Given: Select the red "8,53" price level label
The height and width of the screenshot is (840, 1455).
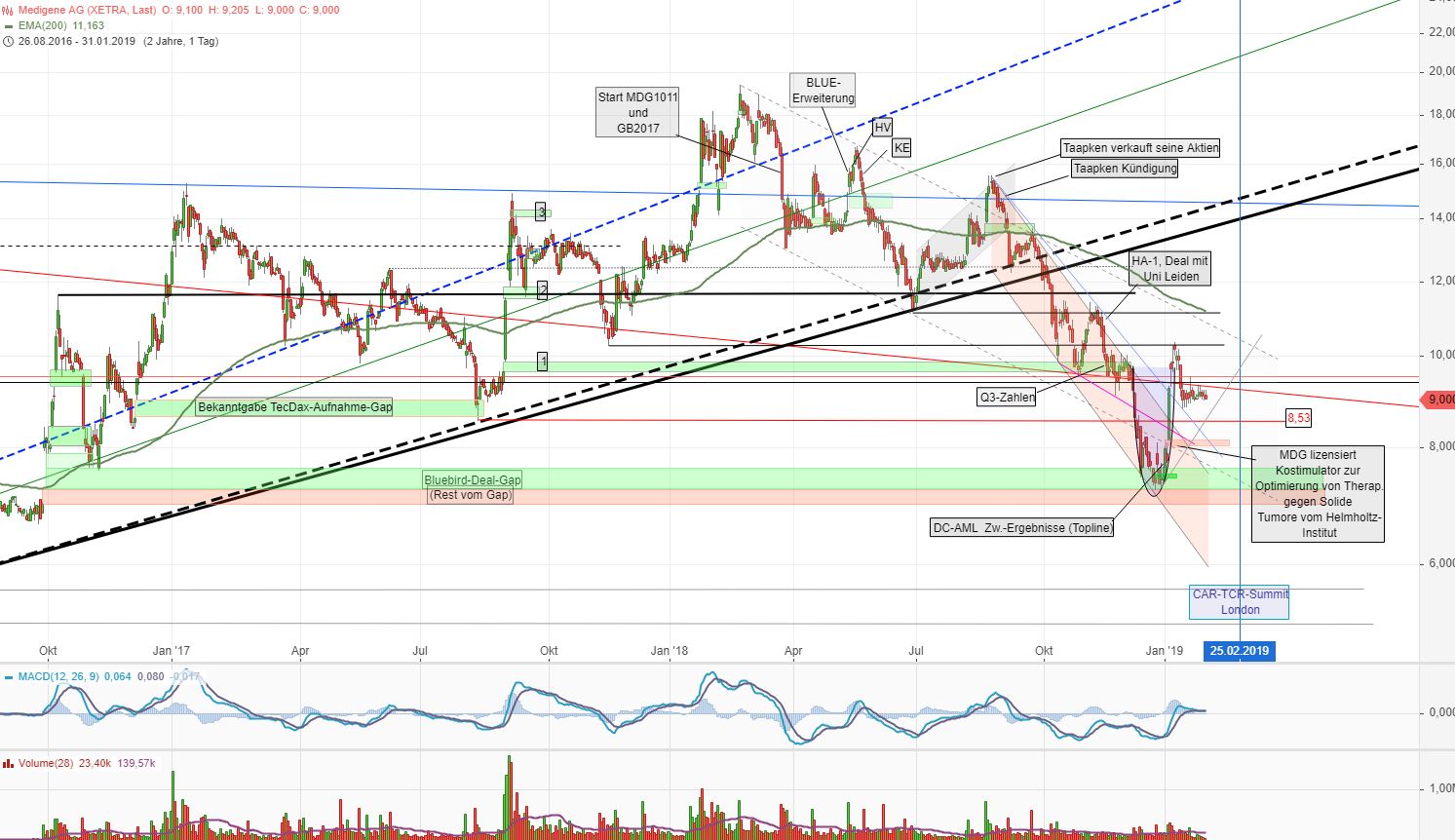Looking at the screenshot, I should (1298, 417).
